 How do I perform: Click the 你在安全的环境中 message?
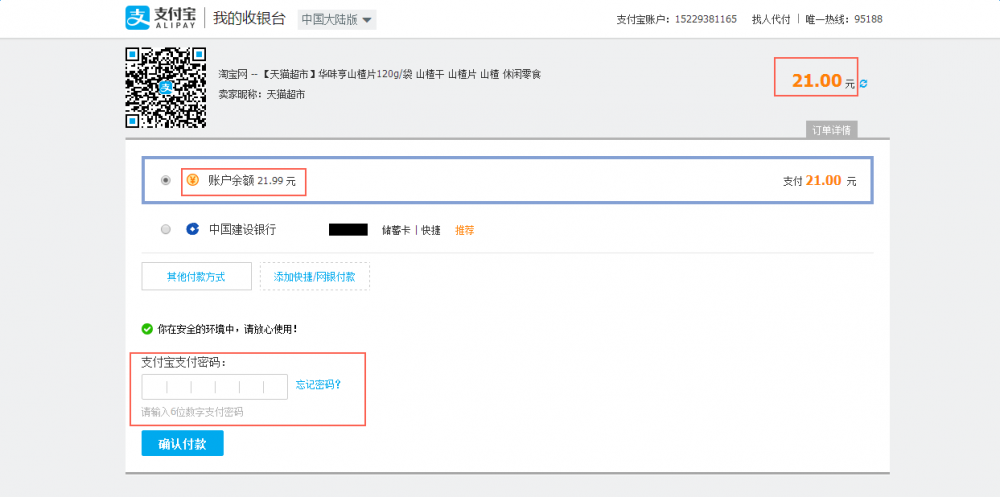click(227, 330)
